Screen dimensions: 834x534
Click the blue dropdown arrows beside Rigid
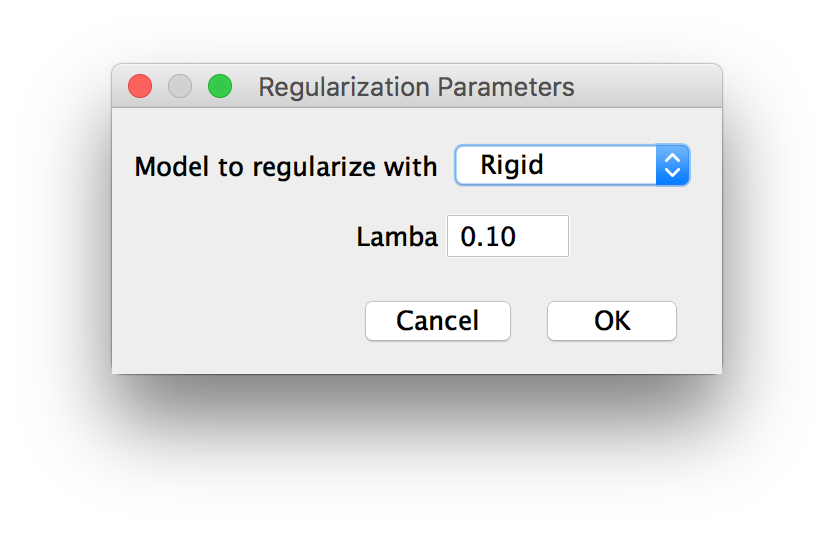point(673,165)
